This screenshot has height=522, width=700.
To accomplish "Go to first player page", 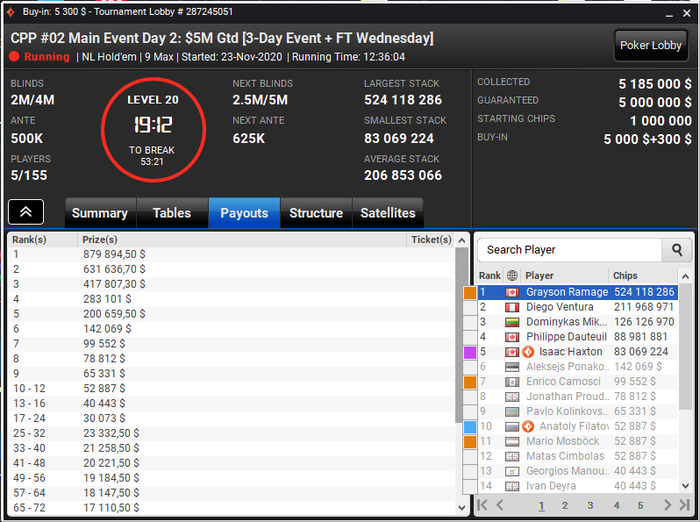I will click(483, 505).
